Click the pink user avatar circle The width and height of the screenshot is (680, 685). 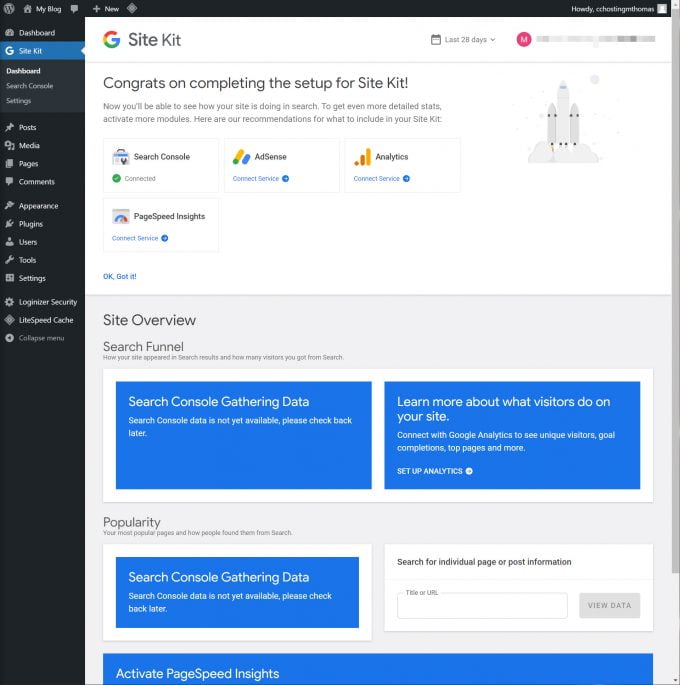(524, 40)
